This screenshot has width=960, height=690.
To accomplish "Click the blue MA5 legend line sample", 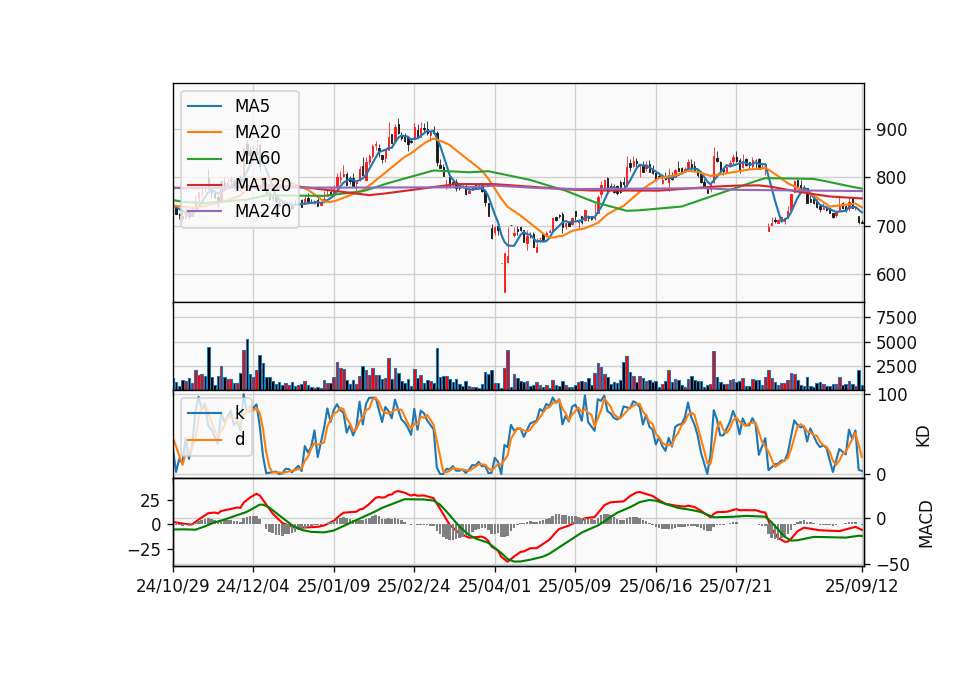I will (204, 107).
